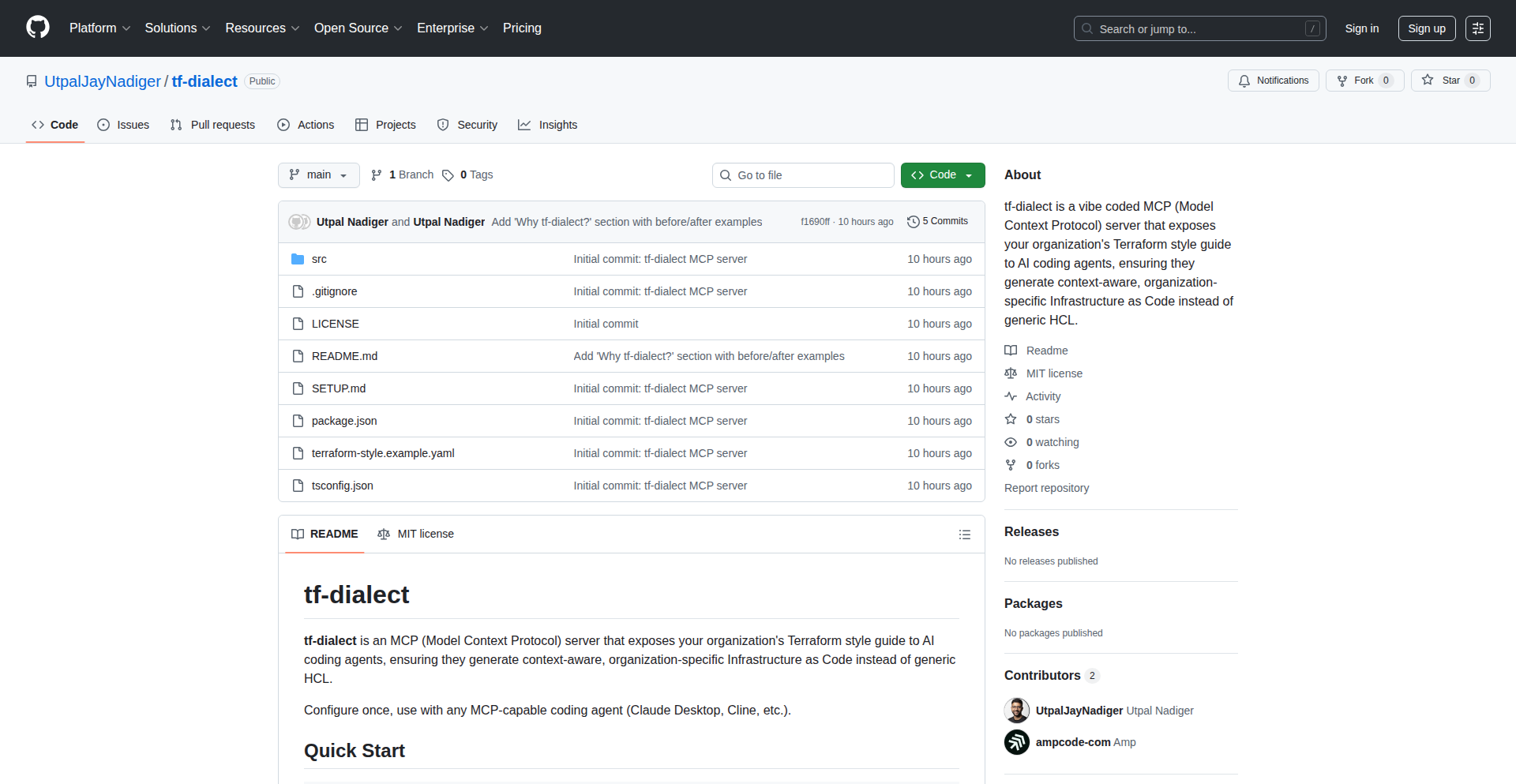Click the commit history clock icon

tap(914, 222)
